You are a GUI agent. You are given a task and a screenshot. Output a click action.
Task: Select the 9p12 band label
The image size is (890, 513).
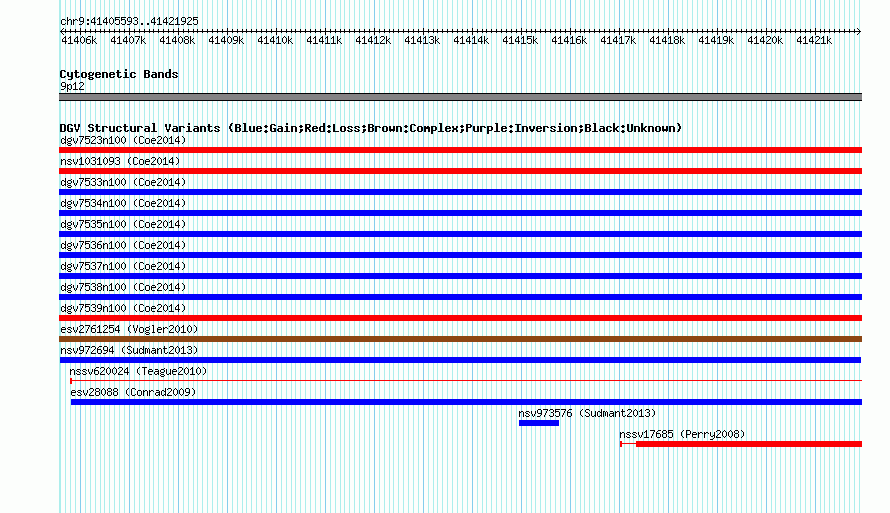[72, 86]
